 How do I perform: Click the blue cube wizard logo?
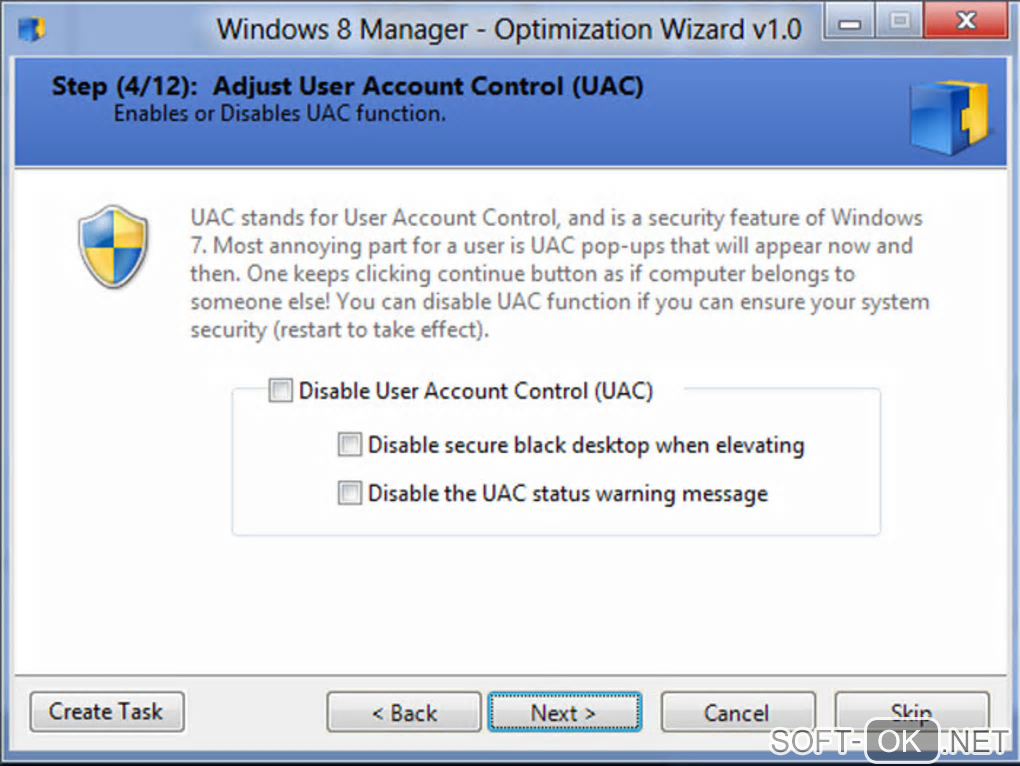(948, 117)
